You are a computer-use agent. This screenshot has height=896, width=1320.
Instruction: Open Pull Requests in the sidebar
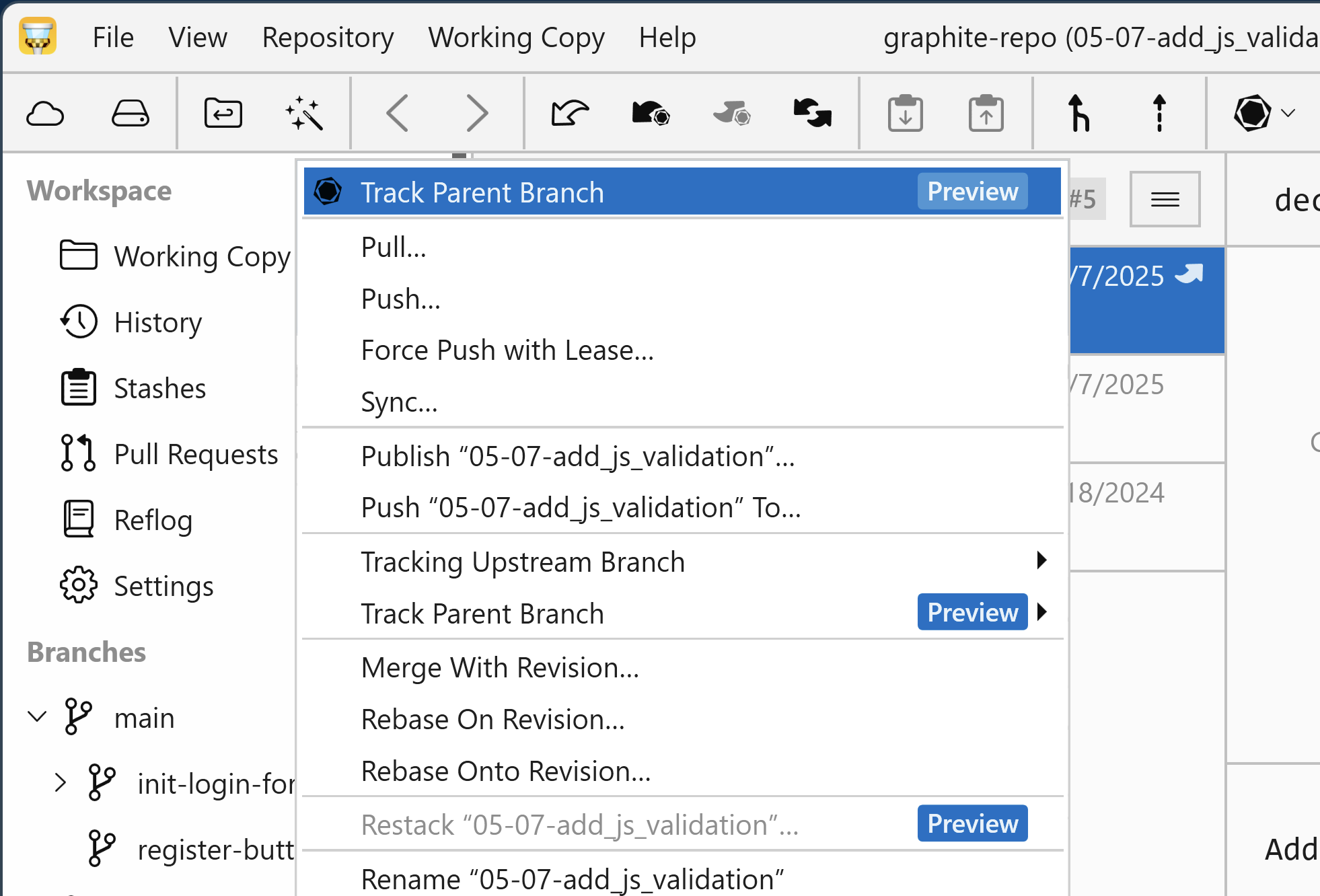click(x=195, y=454)
